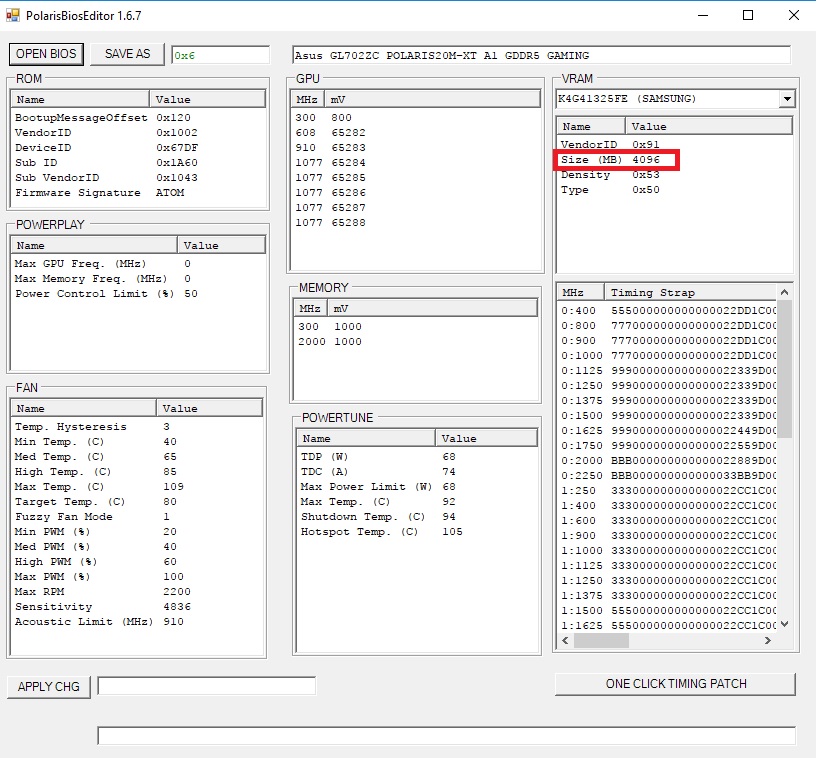Select the Power Control Limit row
The height and width of the screenshot is (764, 817).
click(x=138, y=294)
